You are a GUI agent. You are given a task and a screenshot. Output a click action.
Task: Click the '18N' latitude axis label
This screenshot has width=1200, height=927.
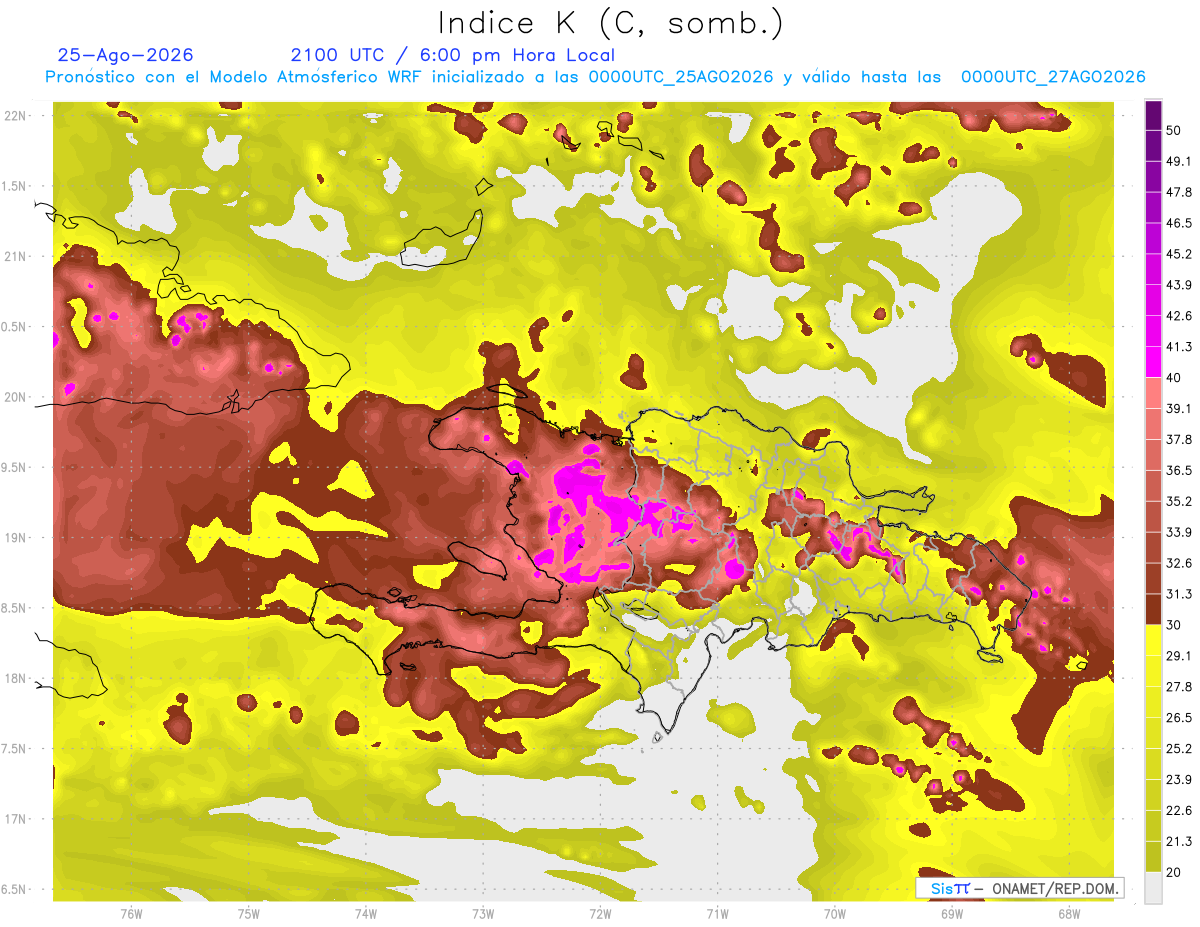[15, 678]
